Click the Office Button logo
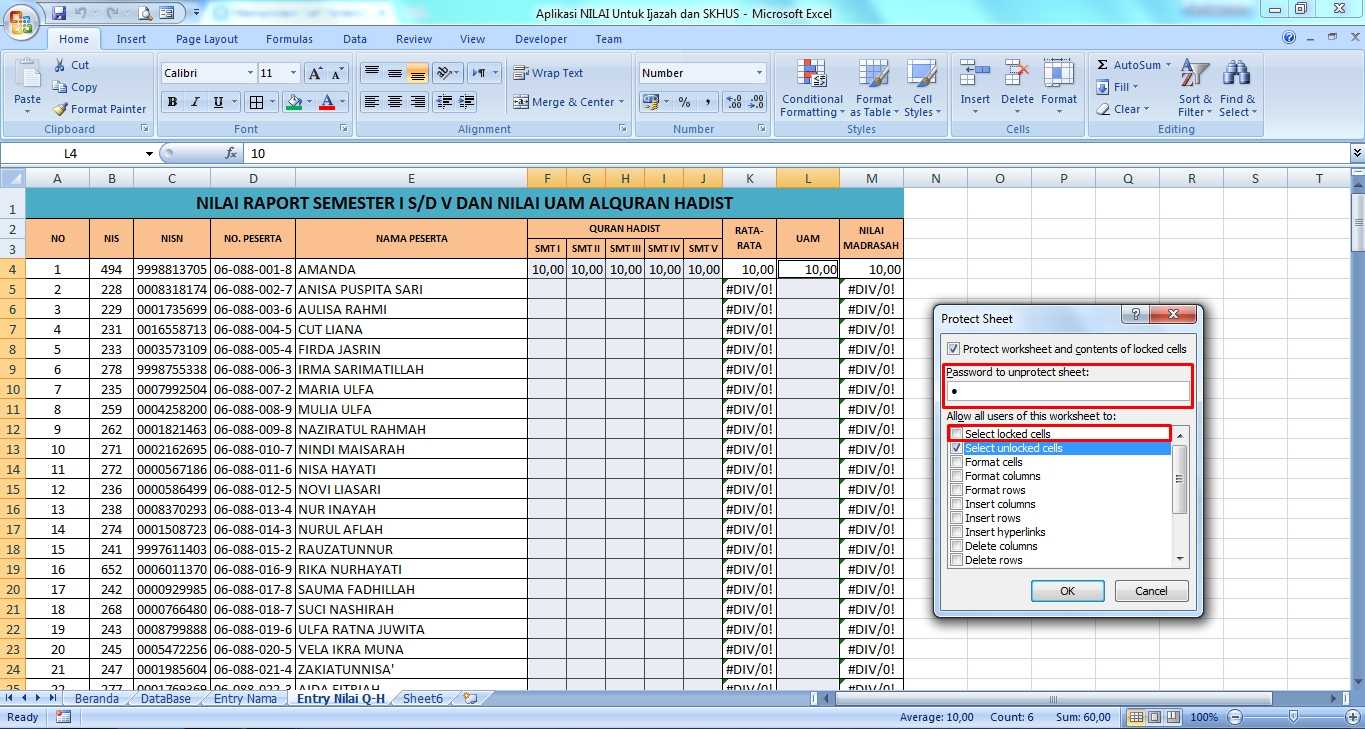 point(22,20)
